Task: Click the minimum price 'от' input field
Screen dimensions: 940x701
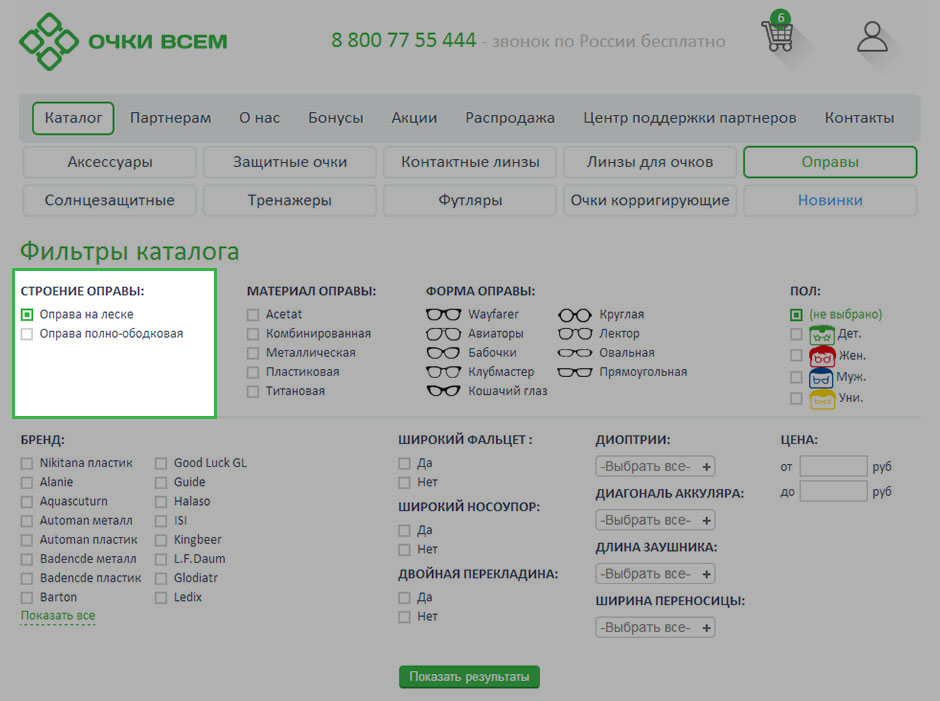Action: (833, 466)
